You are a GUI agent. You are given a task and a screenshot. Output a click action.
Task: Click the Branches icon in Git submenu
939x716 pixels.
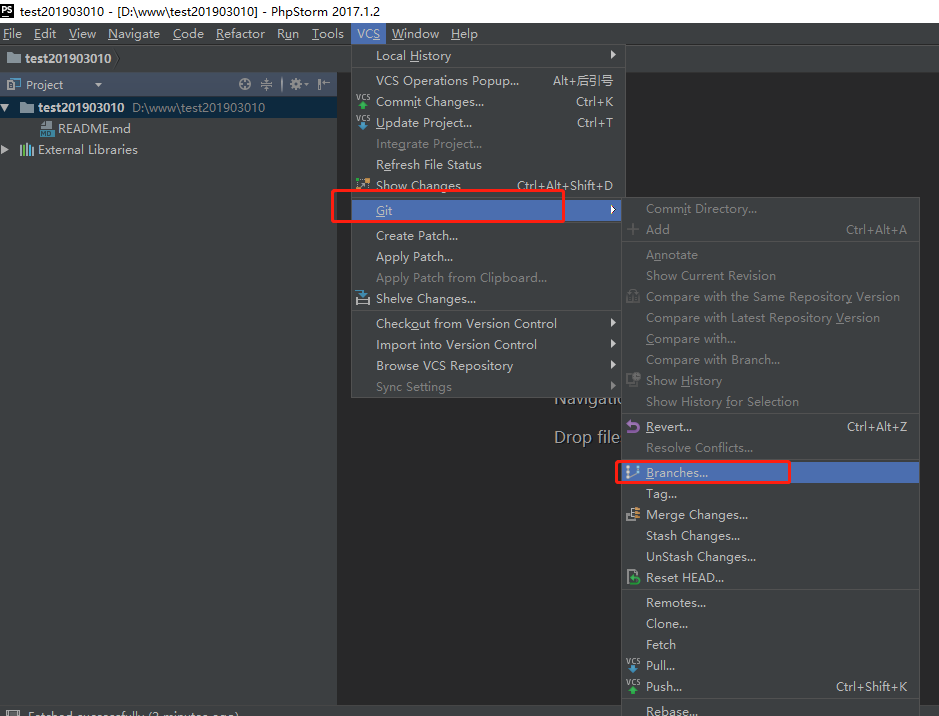pos(633,472)
